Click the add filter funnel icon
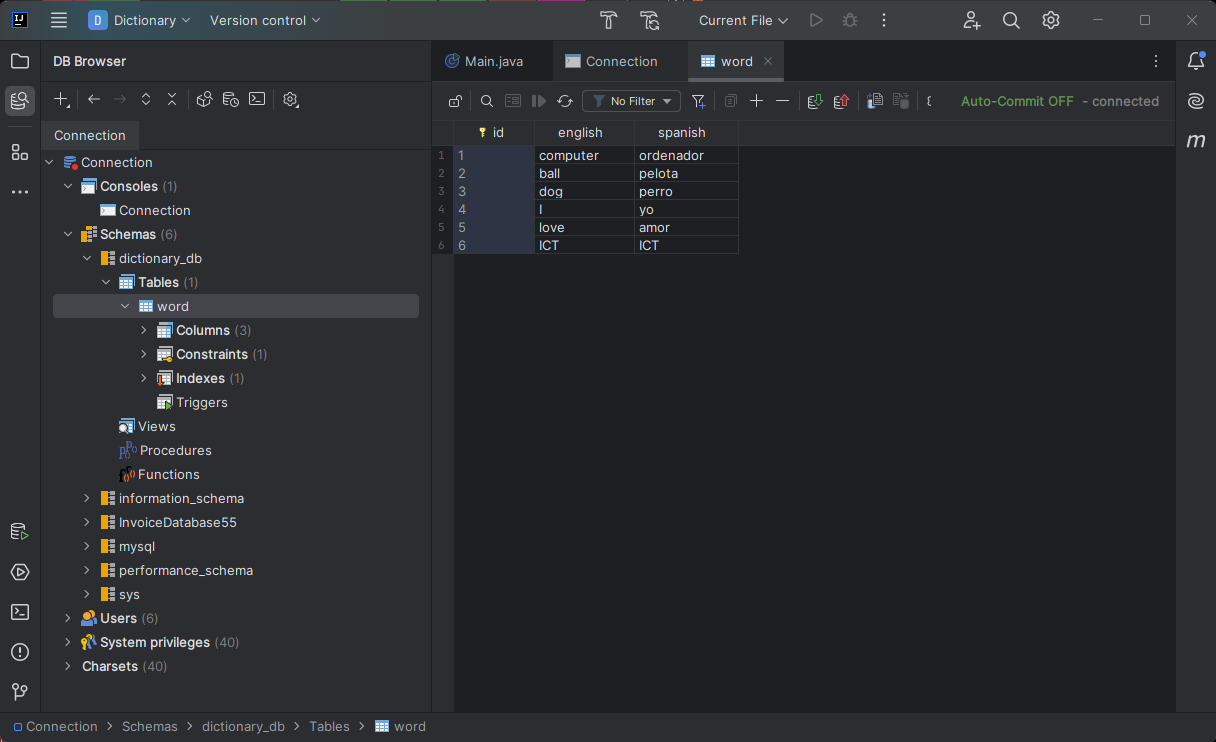Screen dimensions: 1216x742 point(699,101)
